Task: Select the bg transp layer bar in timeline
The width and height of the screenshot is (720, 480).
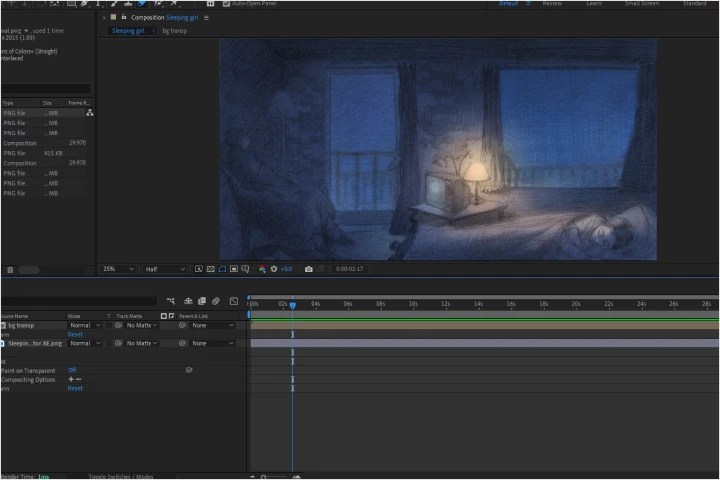Action: [x=484, y=325]
